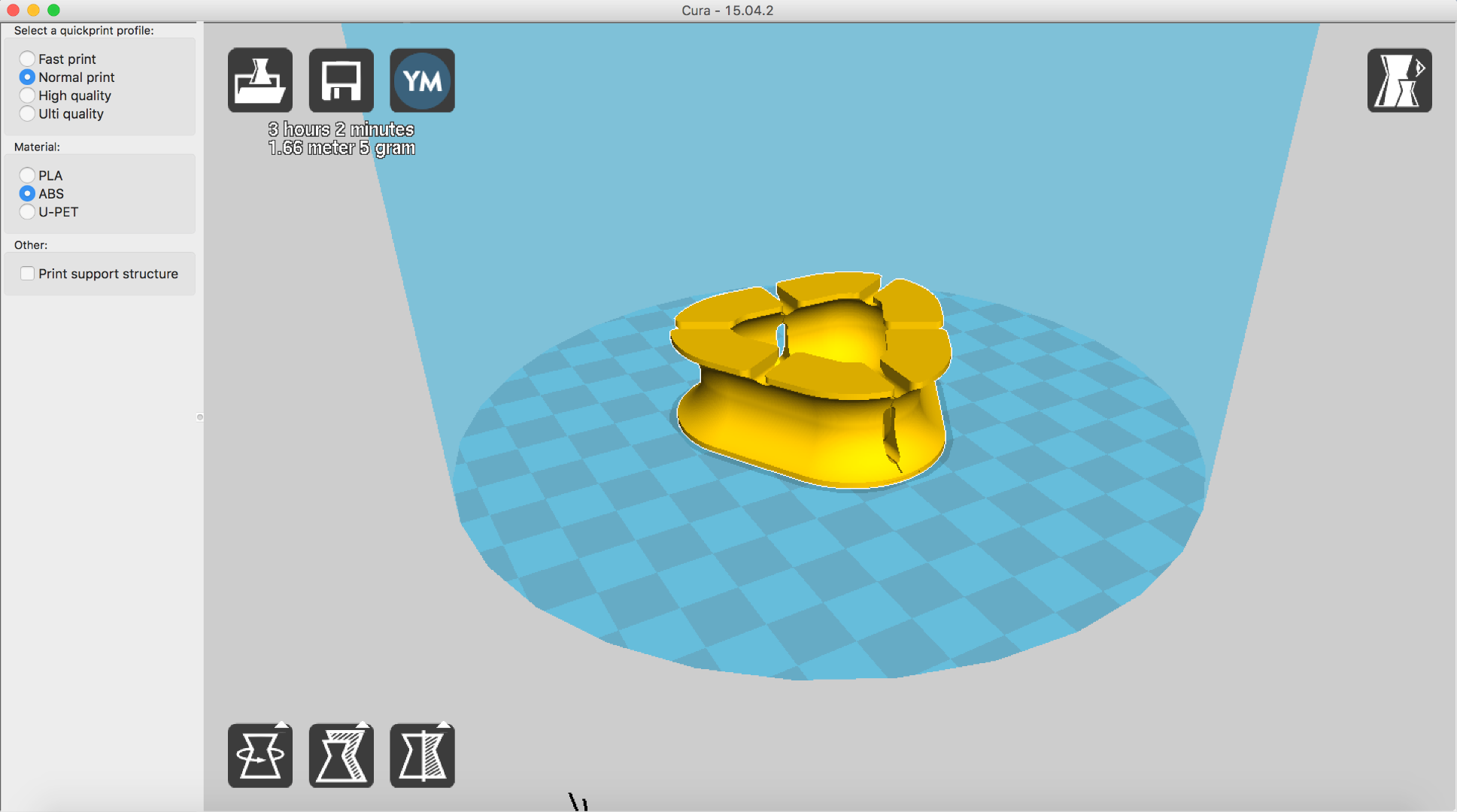Click the Cura window title bar

(x=728, y=10)
